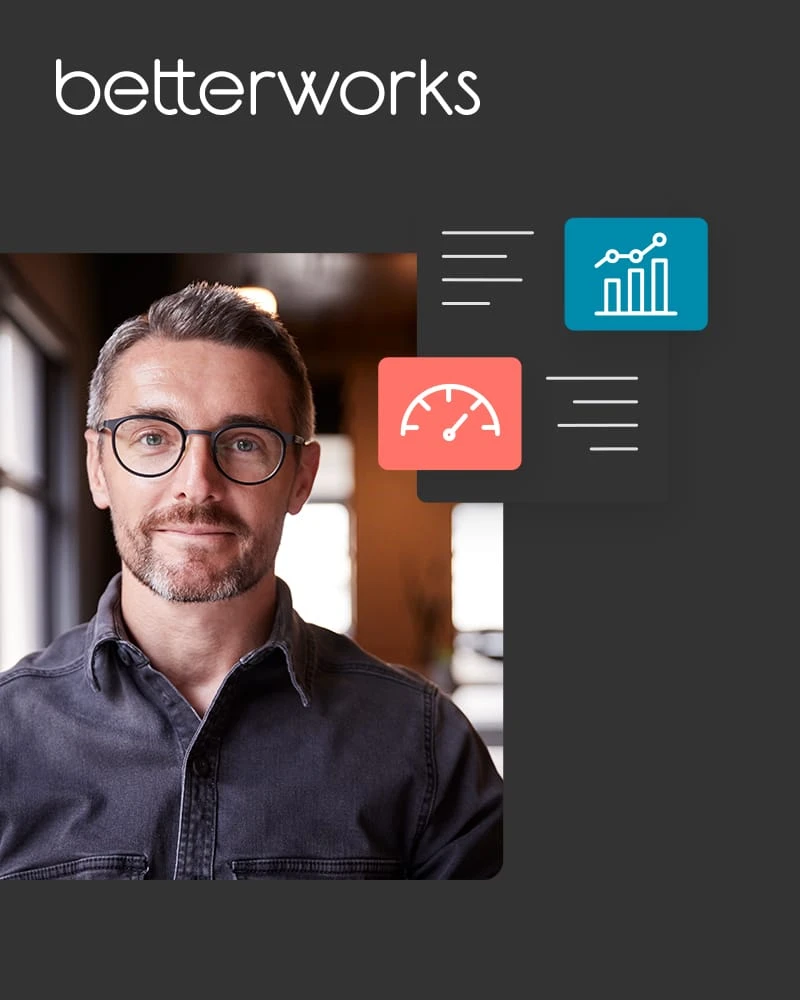
Task: Click the gauge needle pivot circle
Action: click(x=449, y=436)
